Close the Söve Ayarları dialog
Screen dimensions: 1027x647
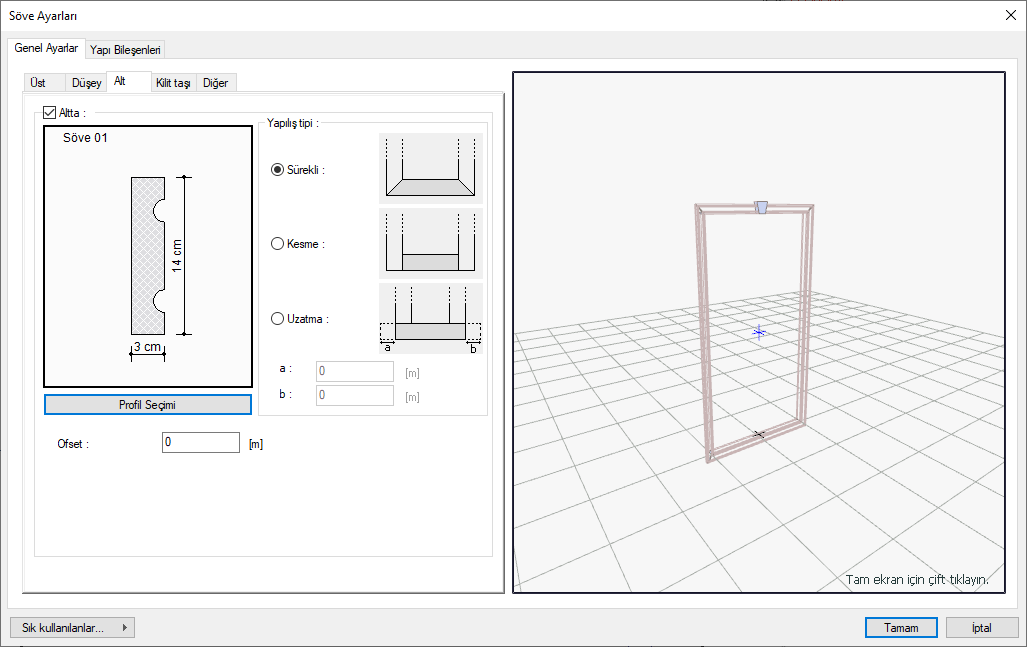point(1008,15)
